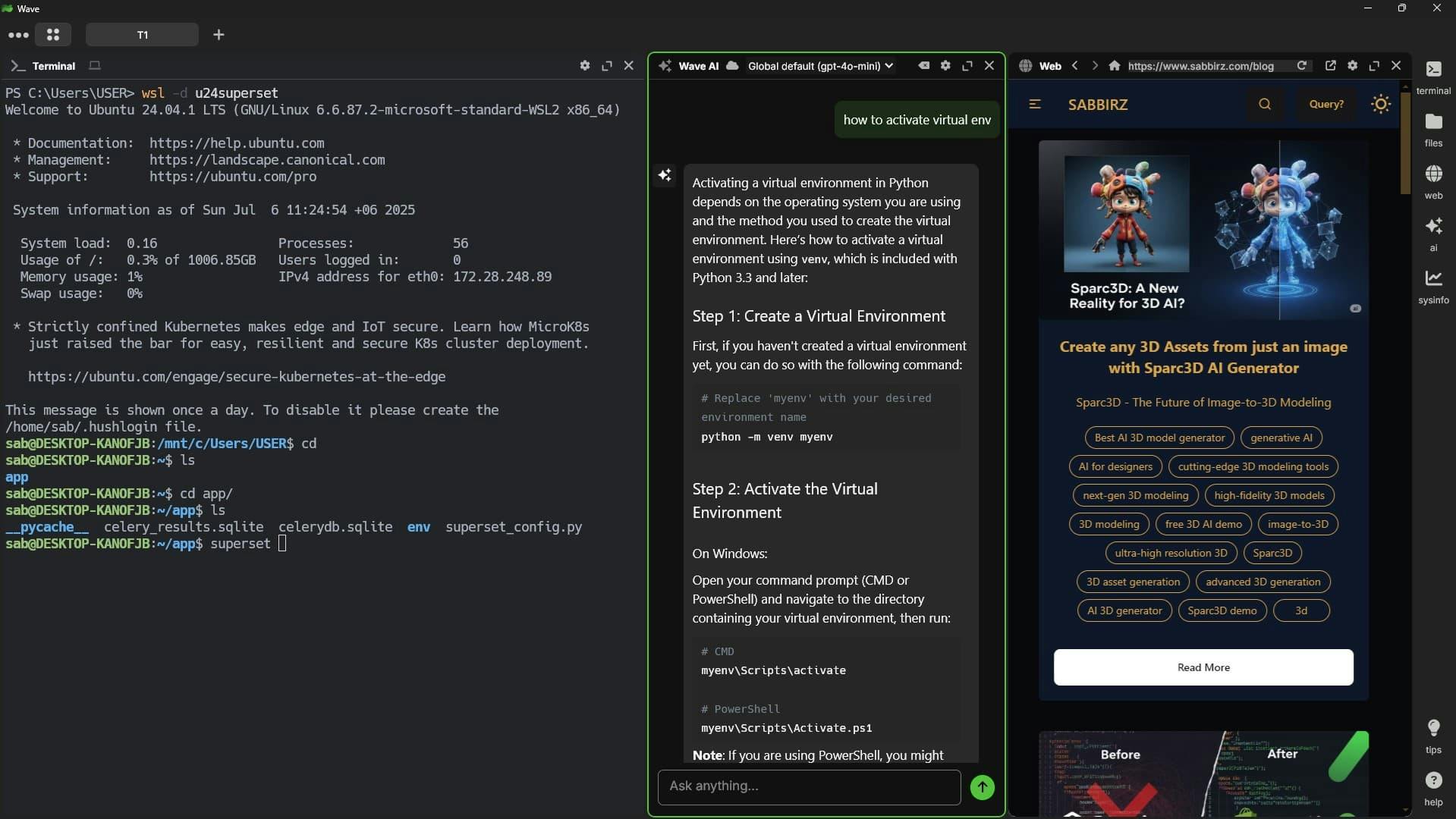
Task: Magnify the Terminal block
Action: [607, 66]
